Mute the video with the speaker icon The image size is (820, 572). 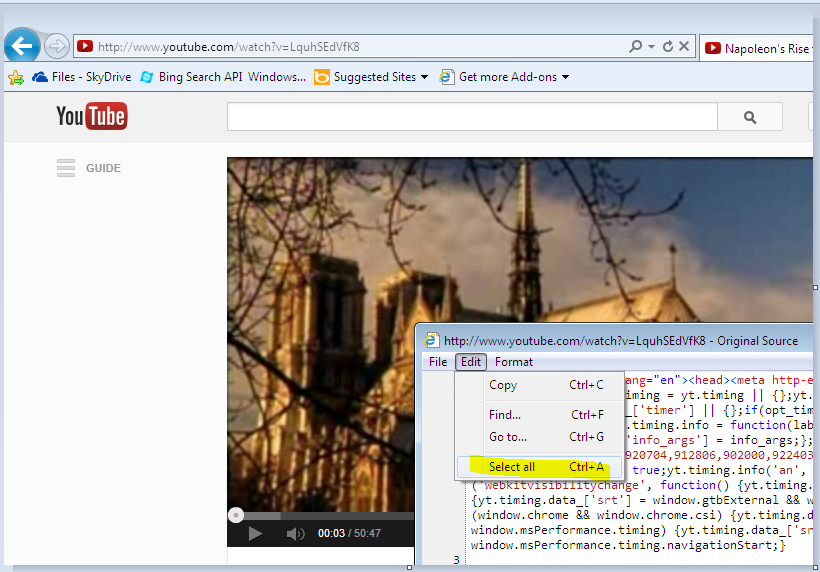click(x=295, y=534)
